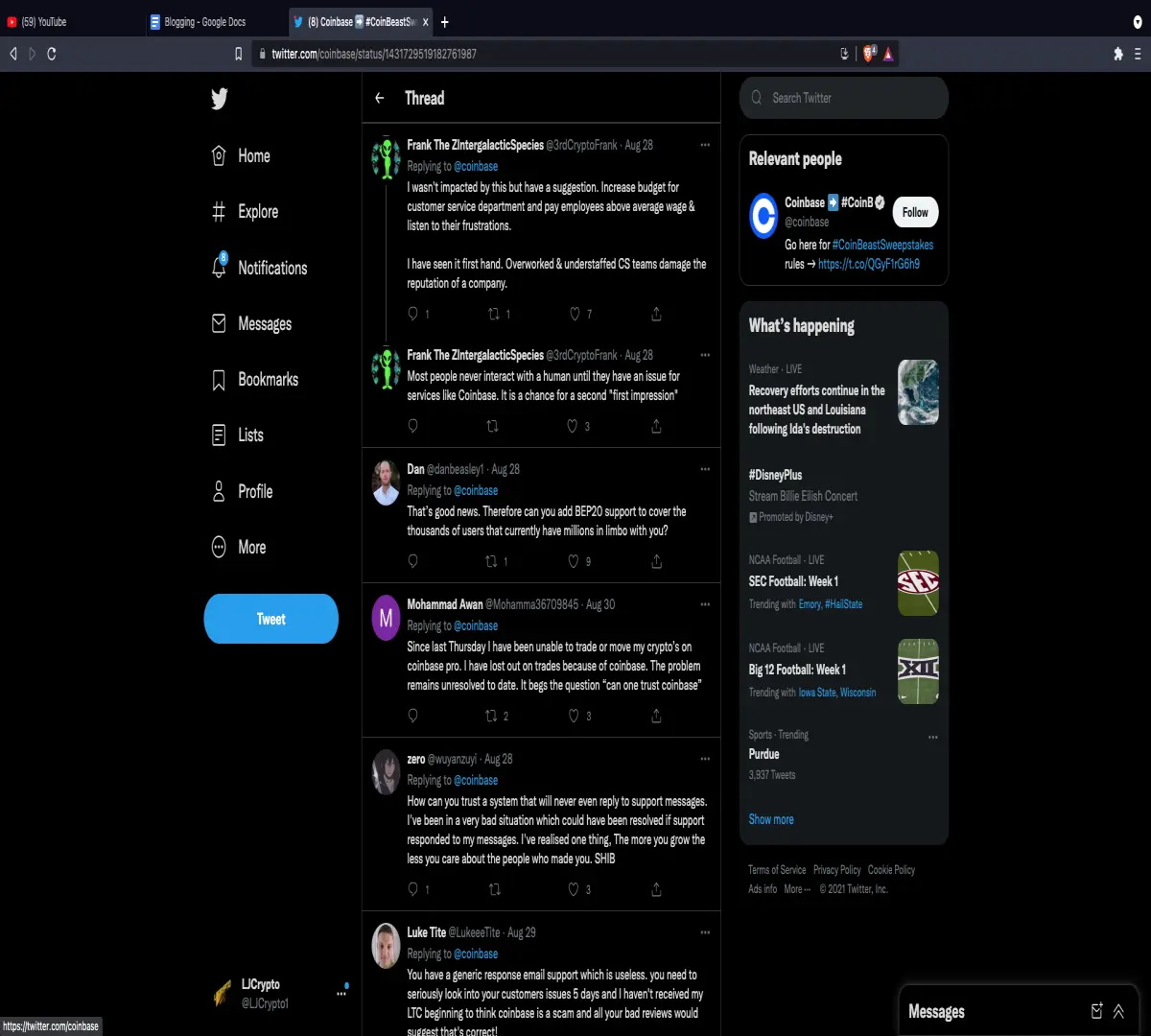Viewport: 1151px width, 1036px height.
Task: Click in the Search Twitter field
Action: pyautogui.click(x=844, y=98)
